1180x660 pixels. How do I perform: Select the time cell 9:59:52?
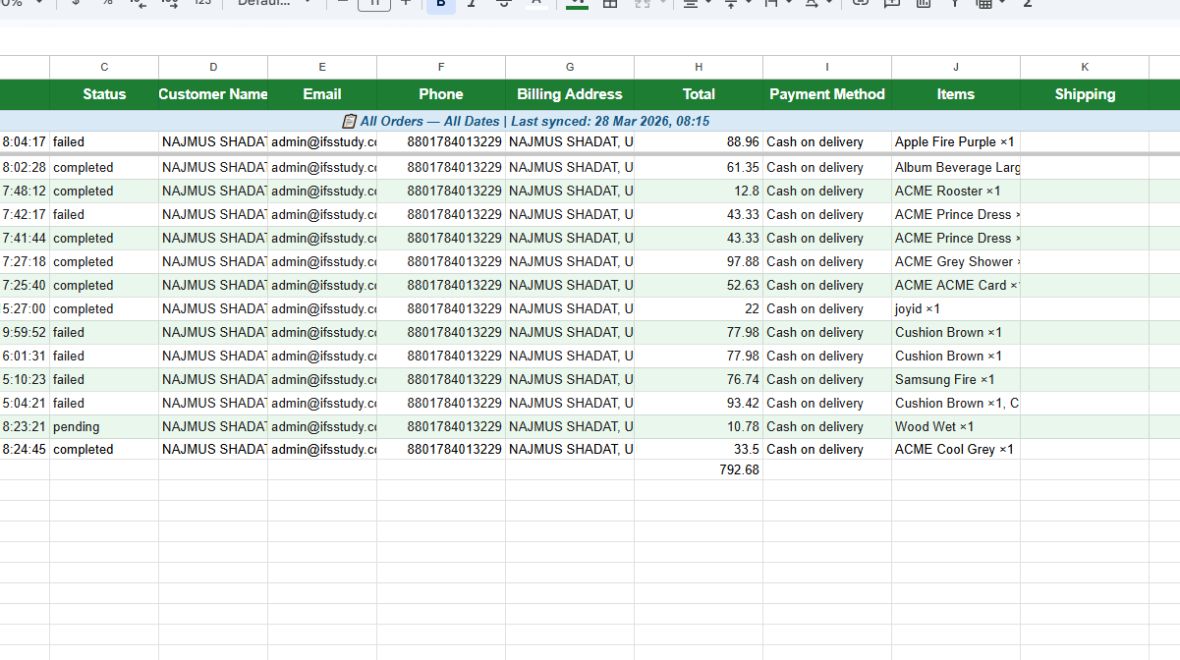click(24, 332)
